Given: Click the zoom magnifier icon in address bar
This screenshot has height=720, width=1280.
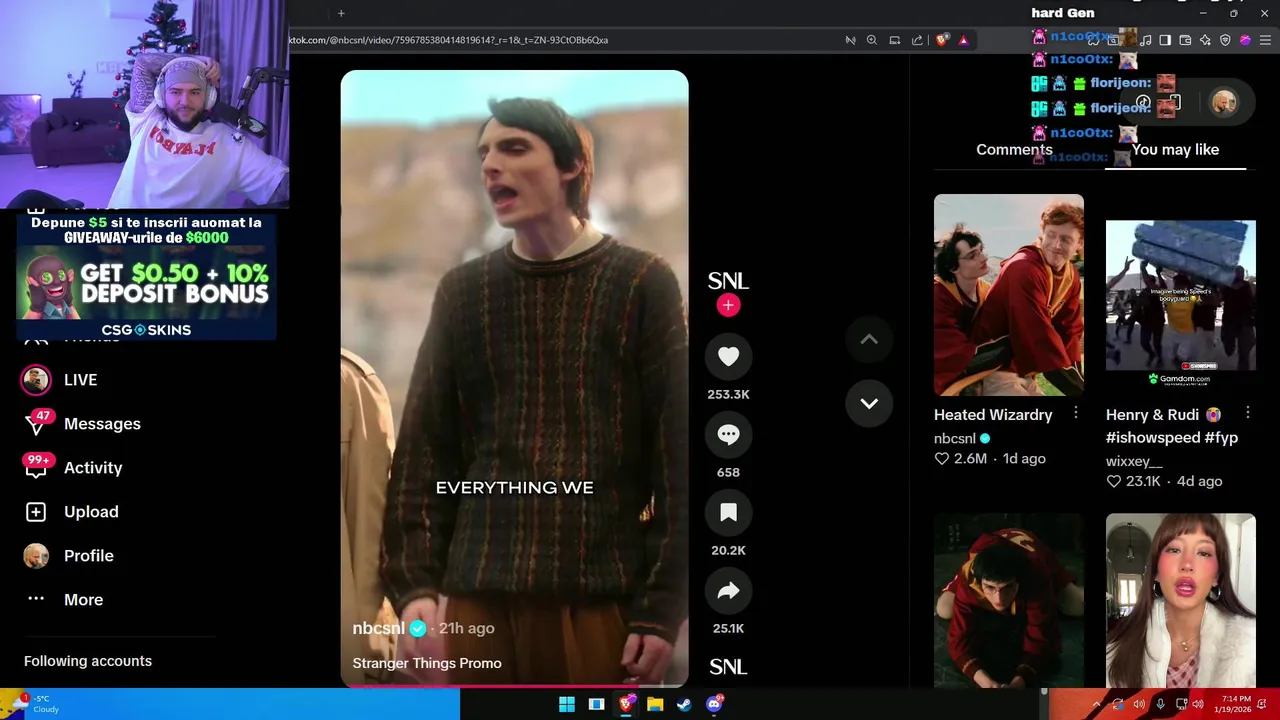Looking at the screenshot, I should point(871,40).
